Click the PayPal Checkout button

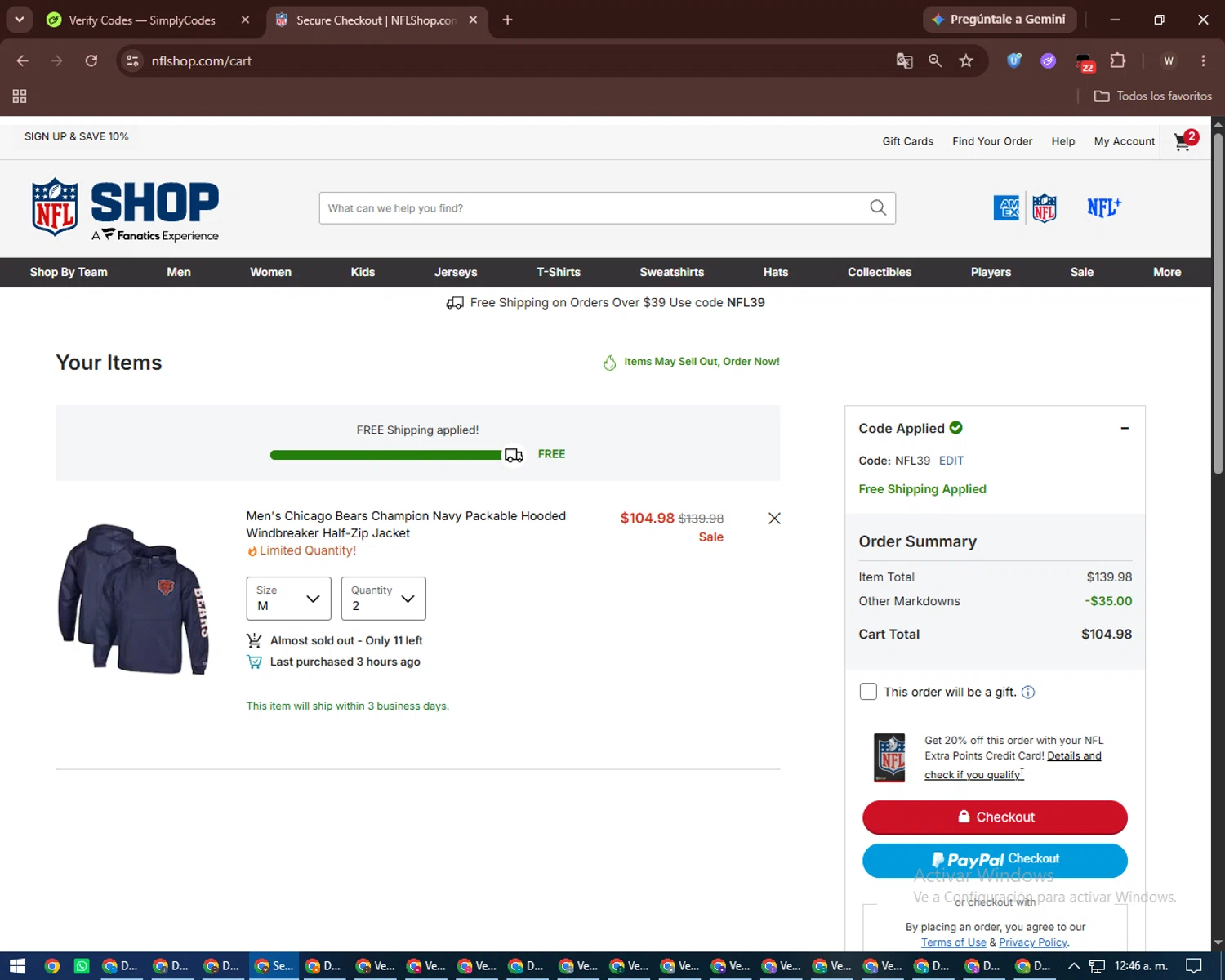995,860
